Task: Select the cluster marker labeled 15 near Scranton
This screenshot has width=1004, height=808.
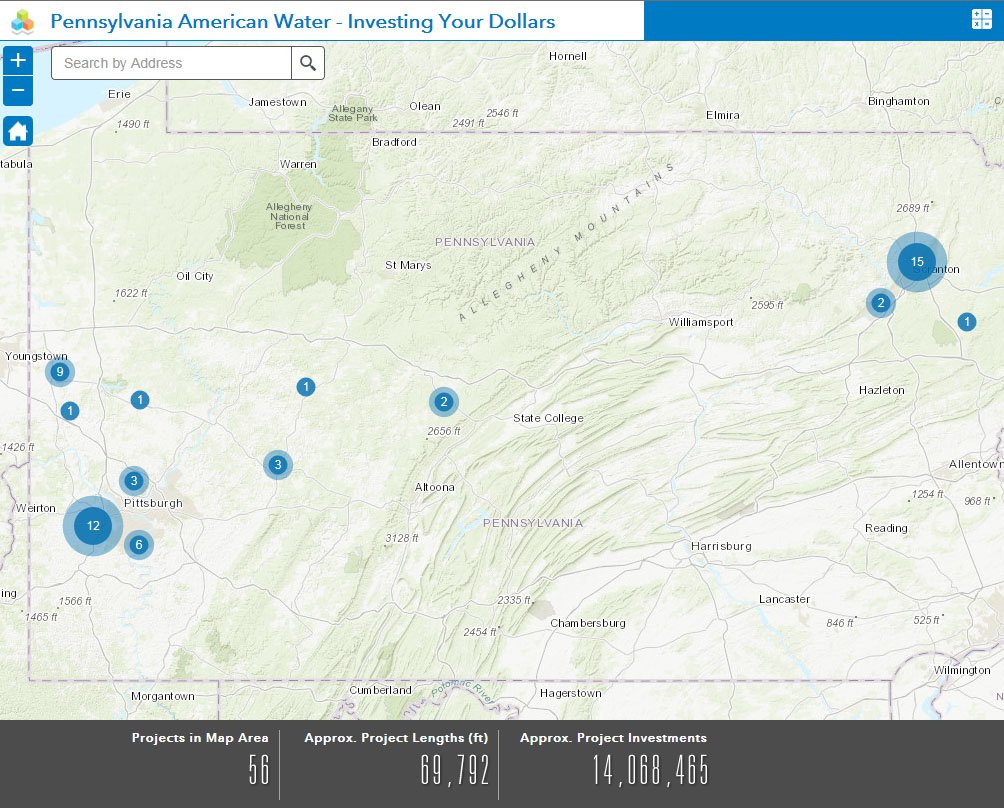Action: (x=917, y=261)
